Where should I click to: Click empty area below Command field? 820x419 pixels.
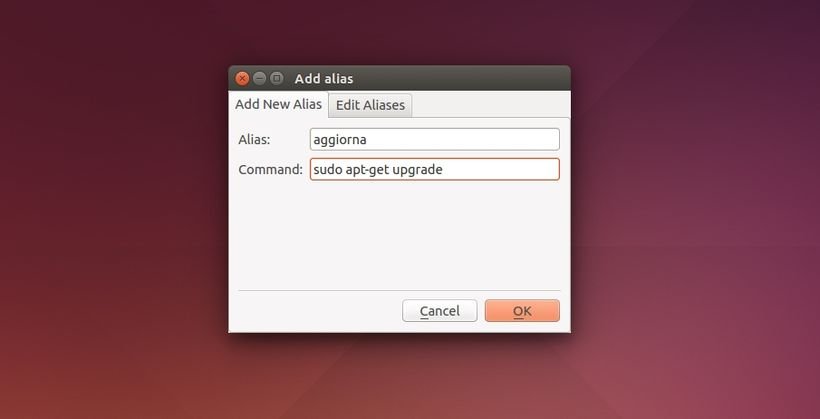click(399, 235)
